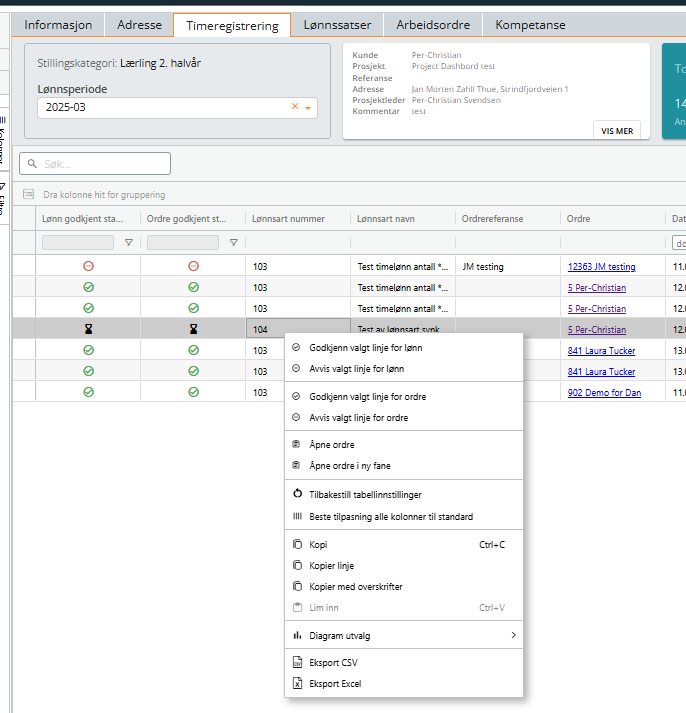The image size is (686, 713).
Task: Choose Eksport Excel menu item
Action: pyautogui.click(x=404, y=684)
